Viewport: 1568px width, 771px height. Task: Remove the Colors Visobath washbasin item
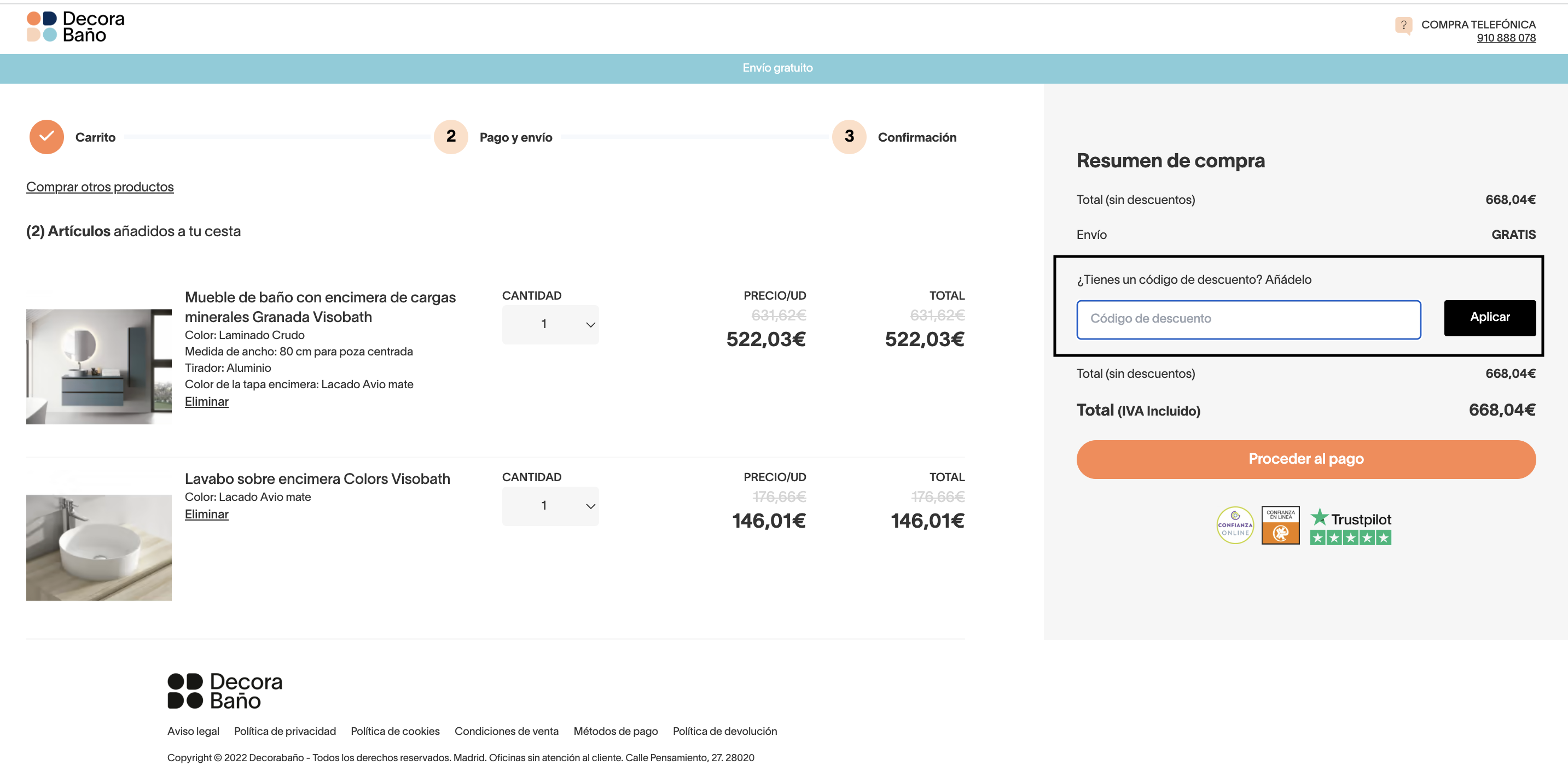[x=206, y=514]
